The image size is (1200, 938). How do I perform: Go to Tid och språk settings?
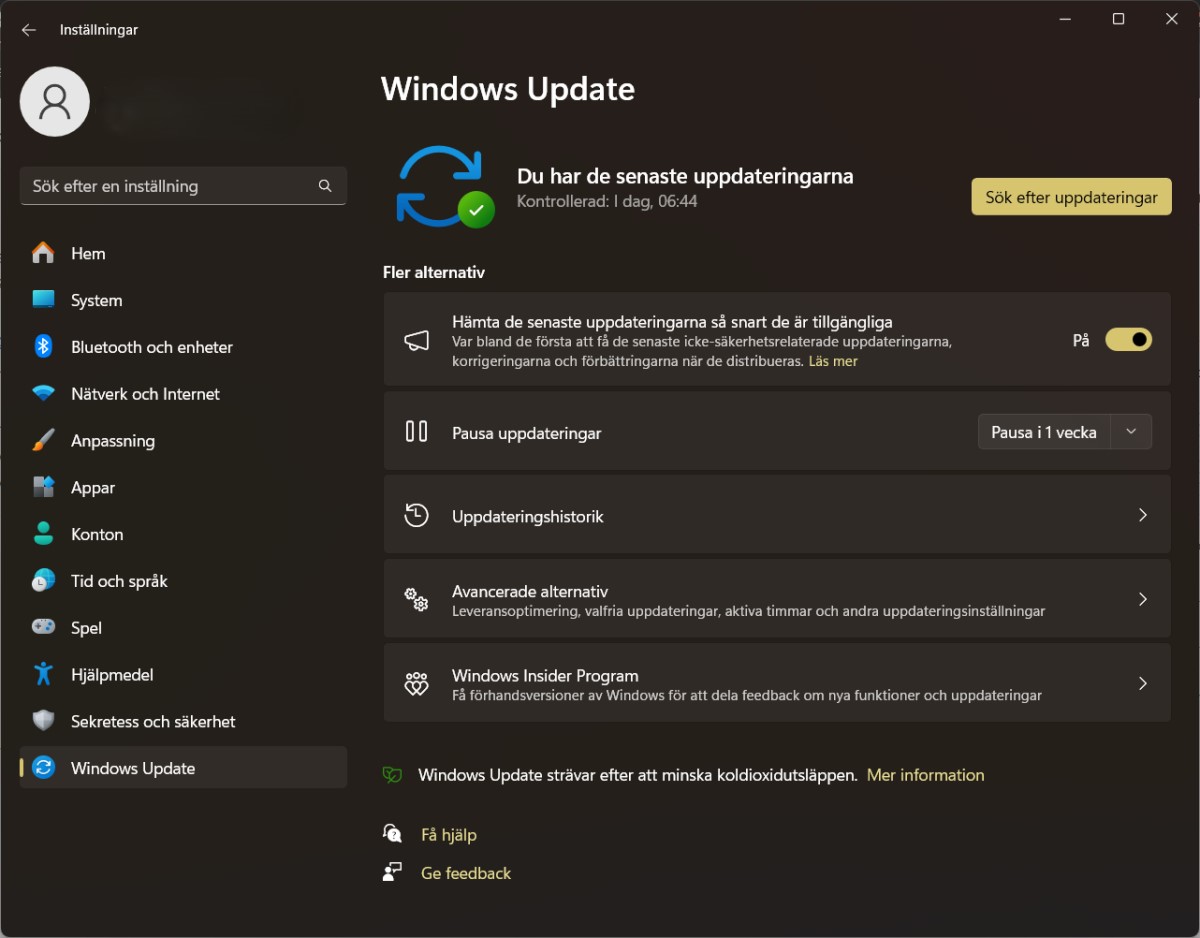[x=183, y=581]
